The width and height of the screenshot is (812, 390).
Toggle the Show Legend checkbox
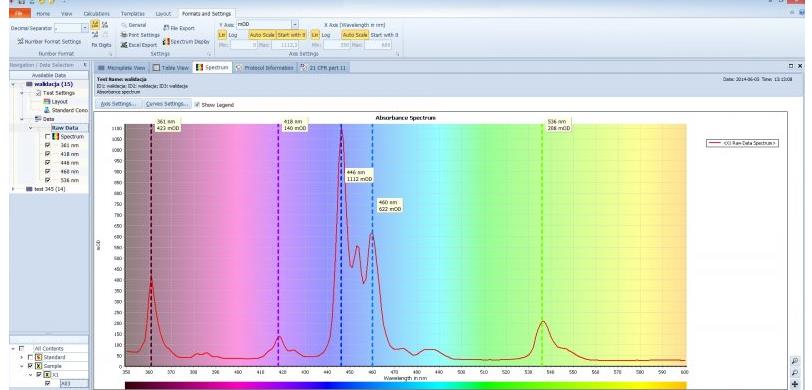click(197, 105)
